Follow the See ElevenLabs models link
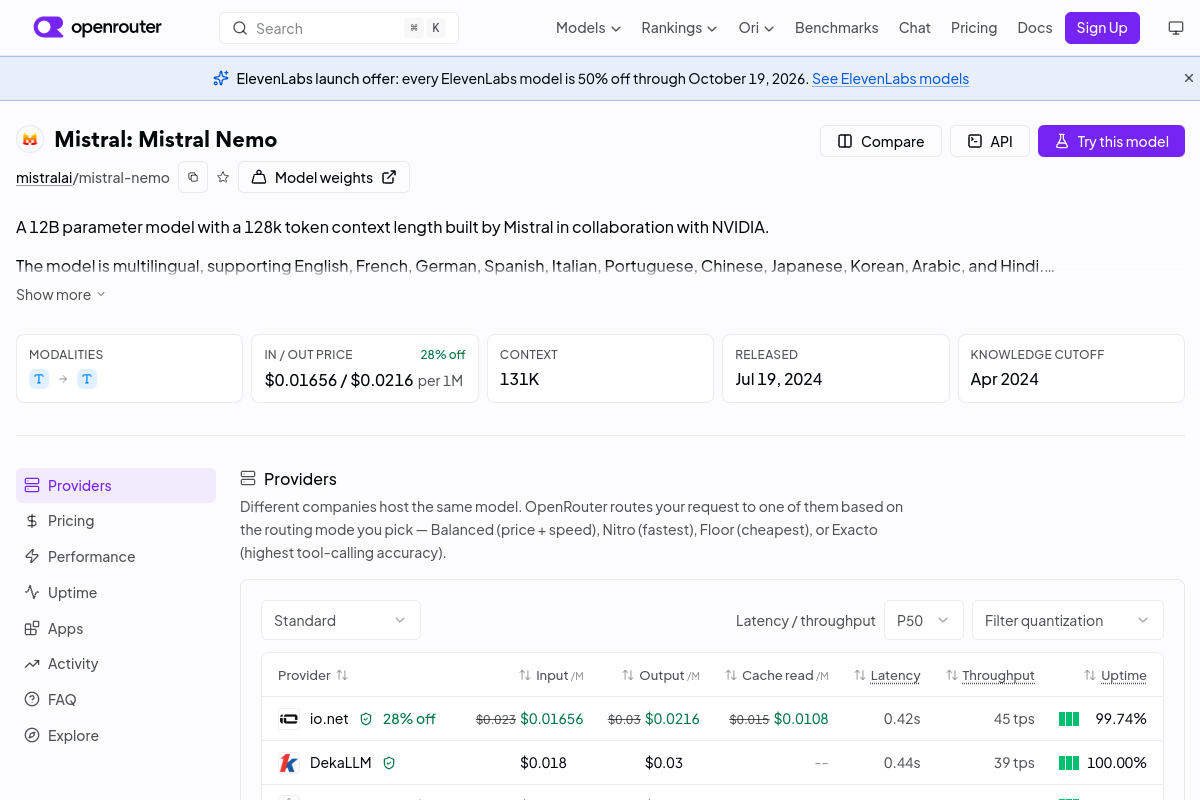 (890, 79)
